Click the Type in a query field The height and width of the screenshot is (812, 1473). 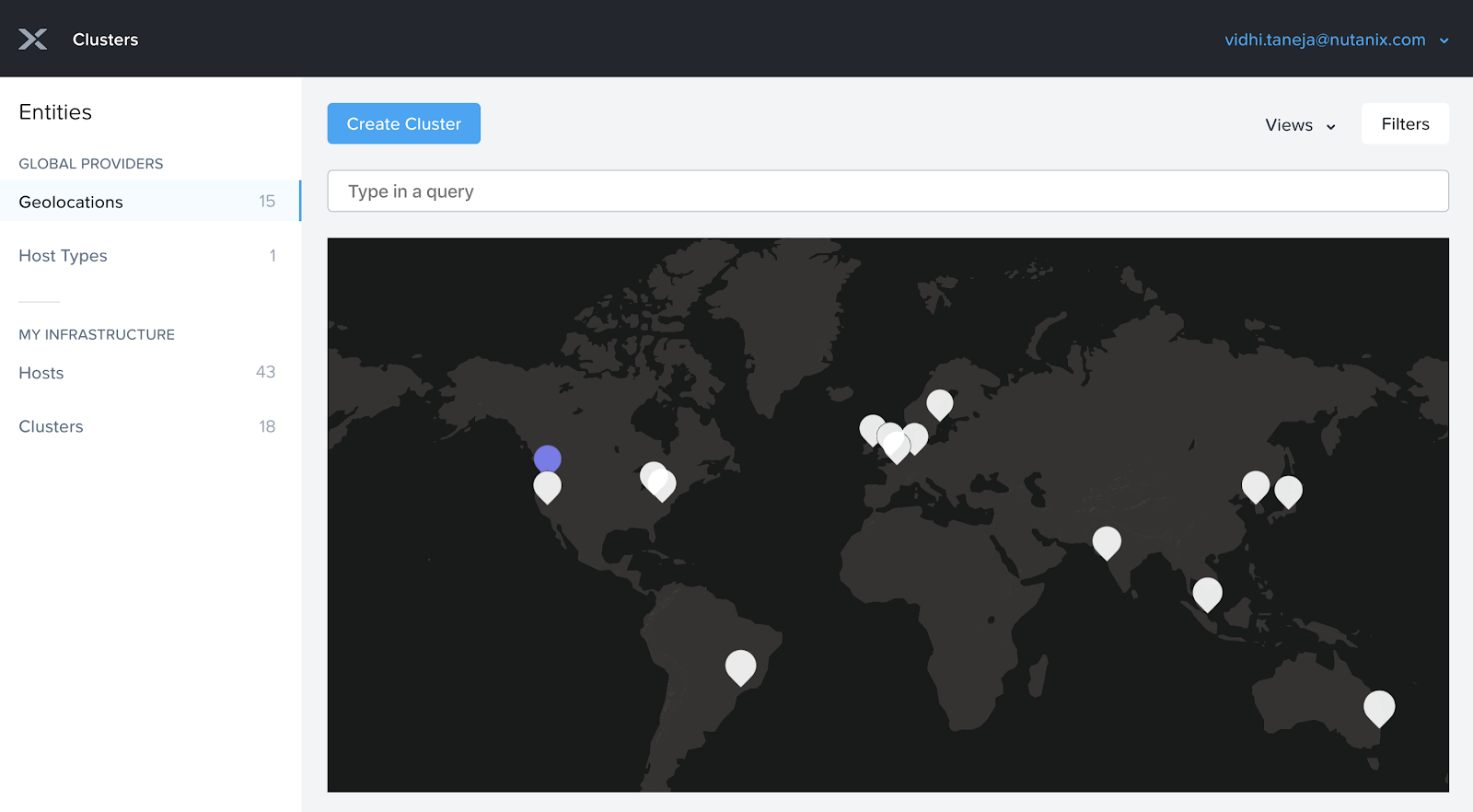pyautogui.click(x=887, y=191)
